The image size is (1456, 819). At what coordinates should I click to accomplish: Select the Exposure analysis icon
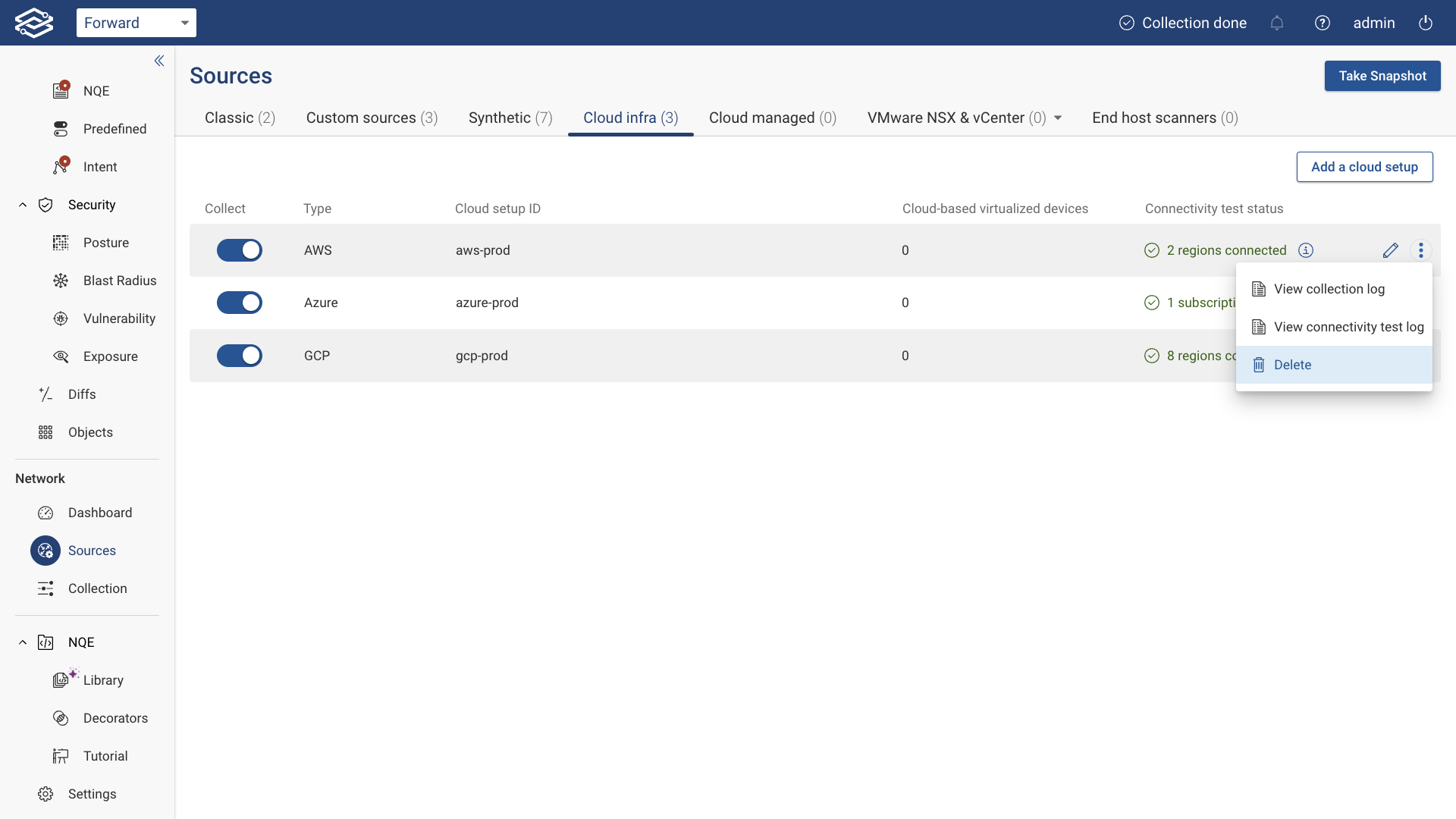coord(61,356)
